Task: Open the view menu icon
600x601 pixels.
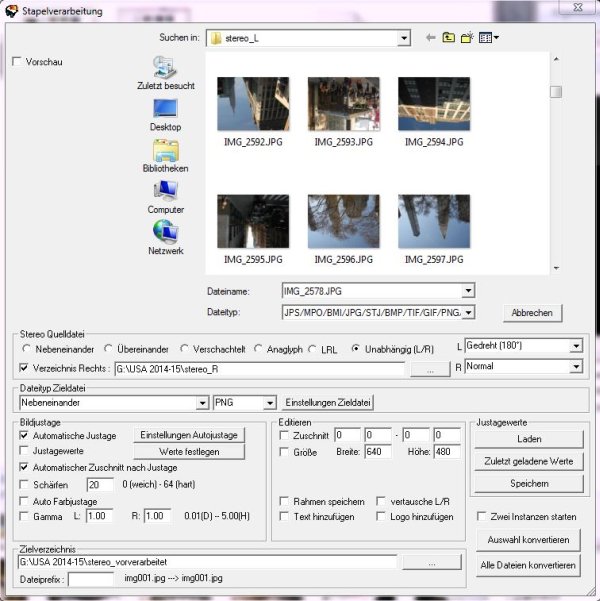Action: [489, 38]
